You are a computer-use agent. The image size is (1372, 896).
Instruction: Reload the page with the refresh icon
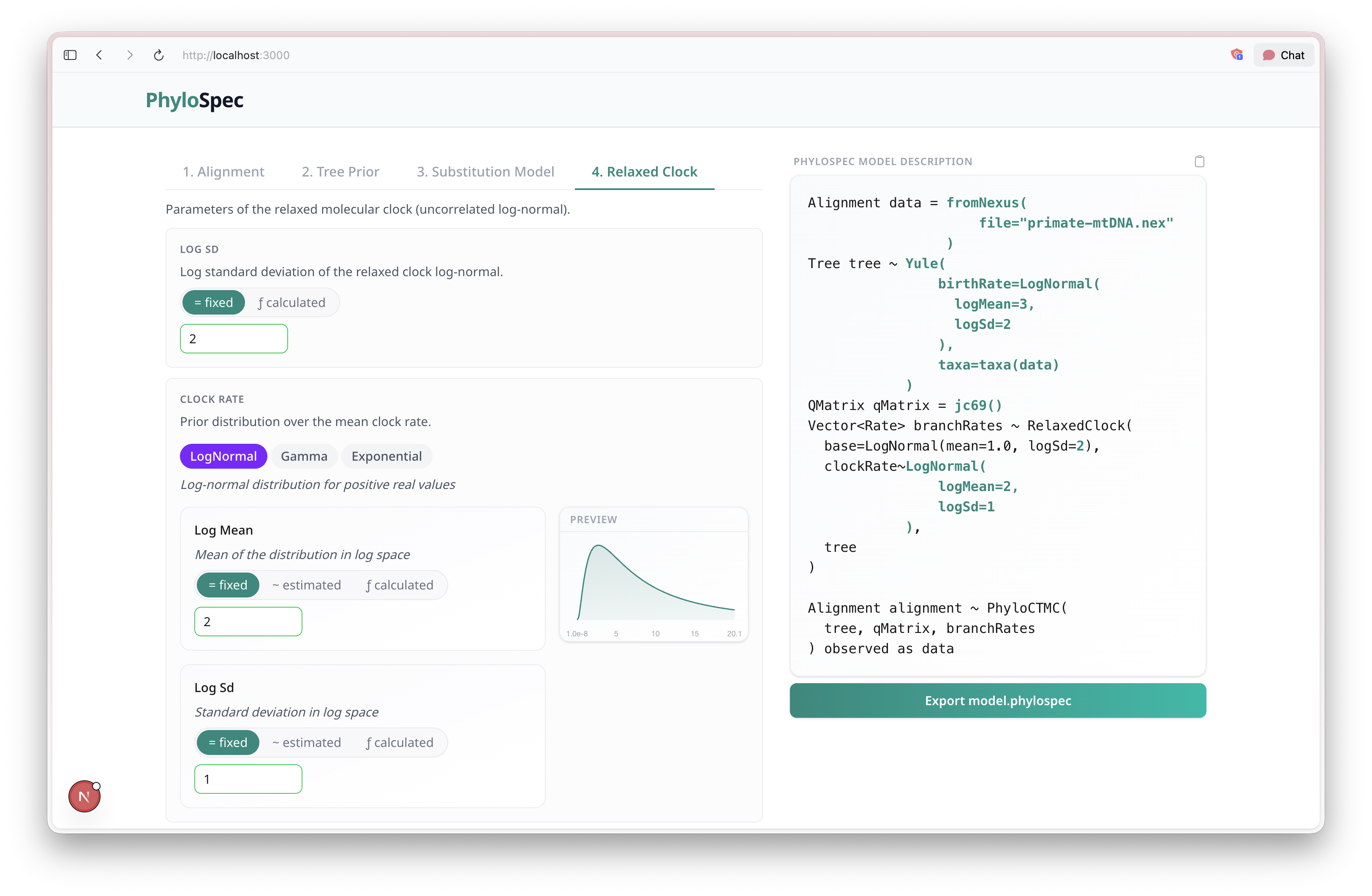coord(159,55)
